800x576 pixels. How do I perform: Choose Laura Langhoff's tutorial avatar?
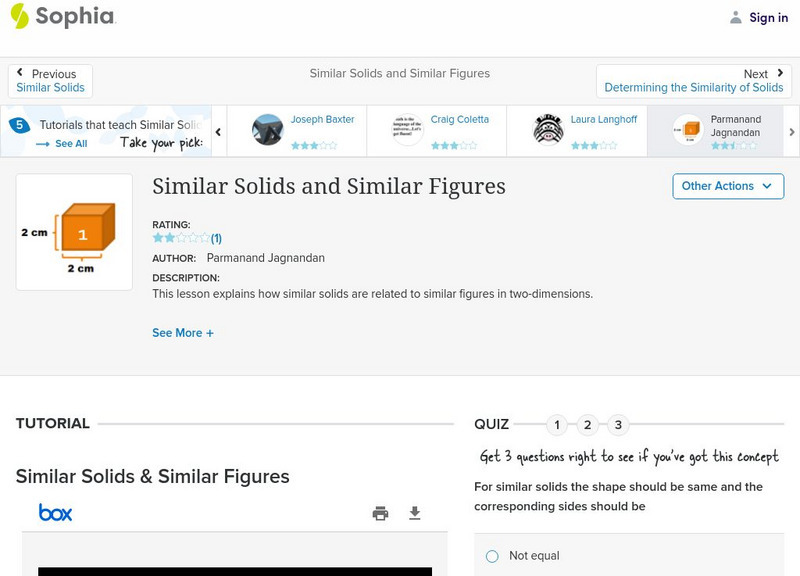coord(548,130)
